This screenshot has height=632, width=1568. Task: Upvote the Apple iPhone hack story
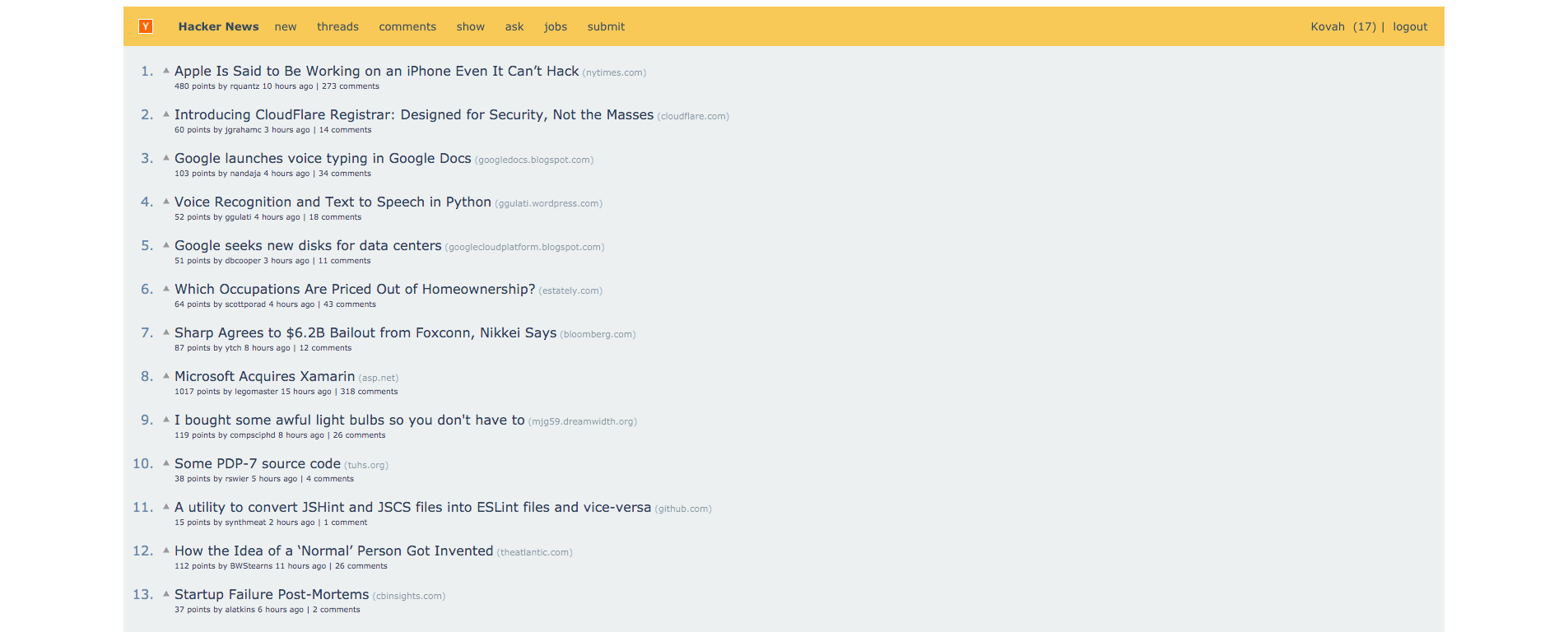click(166, 71)
